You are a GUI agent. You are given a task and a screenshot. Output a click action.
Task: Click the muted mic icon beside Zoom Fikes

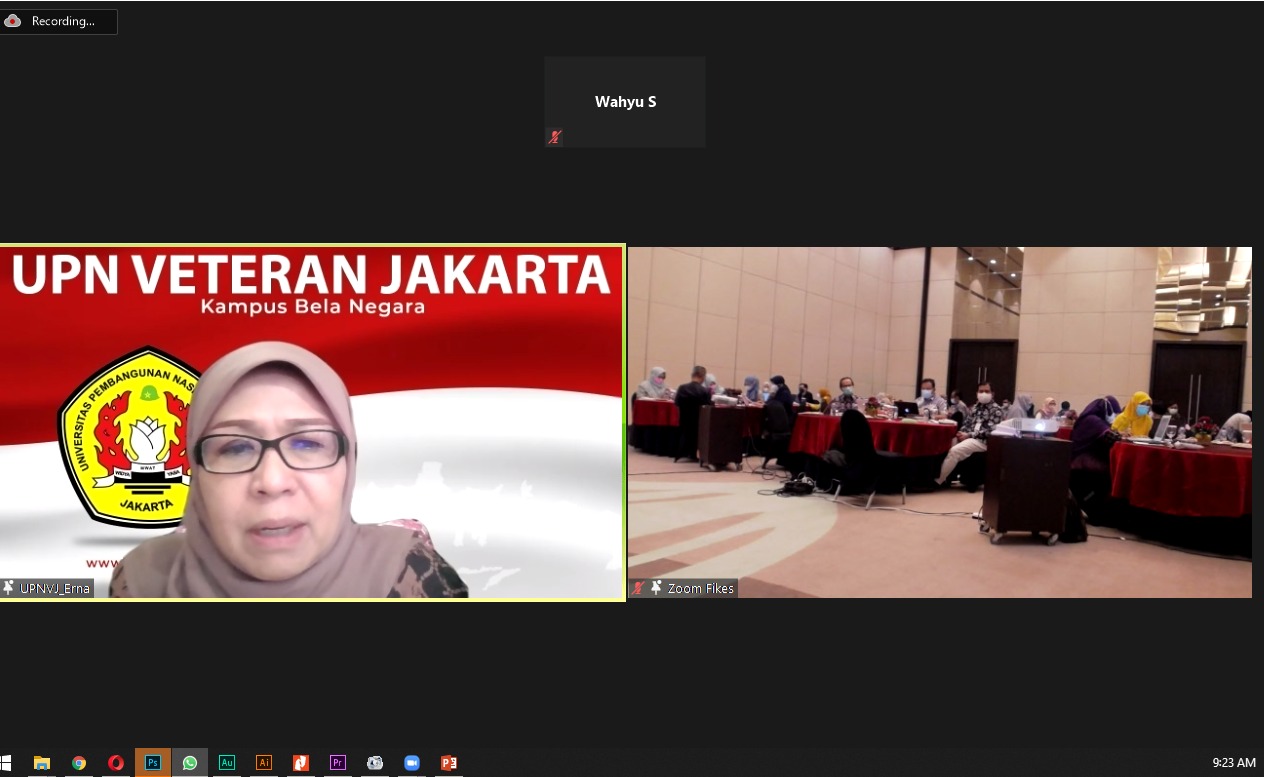click(638, 588)
